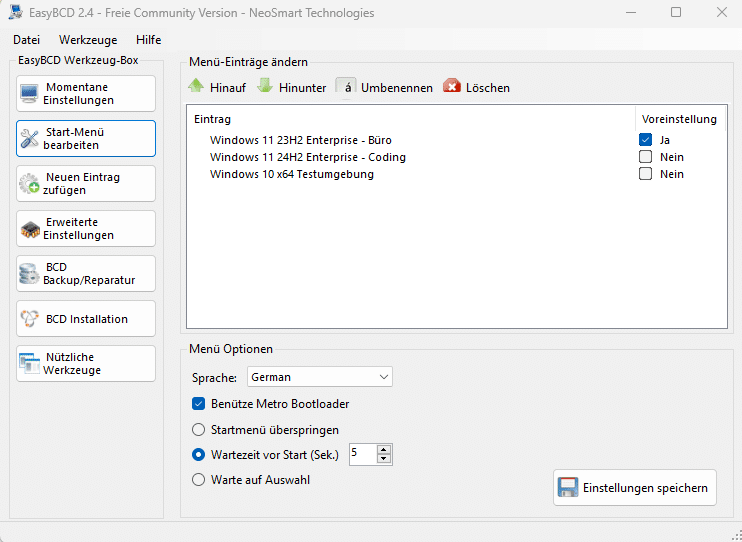Click the Löschen button label
This screenshot has height=542, width=742.
pyautogui.click(x=488, y=88)
